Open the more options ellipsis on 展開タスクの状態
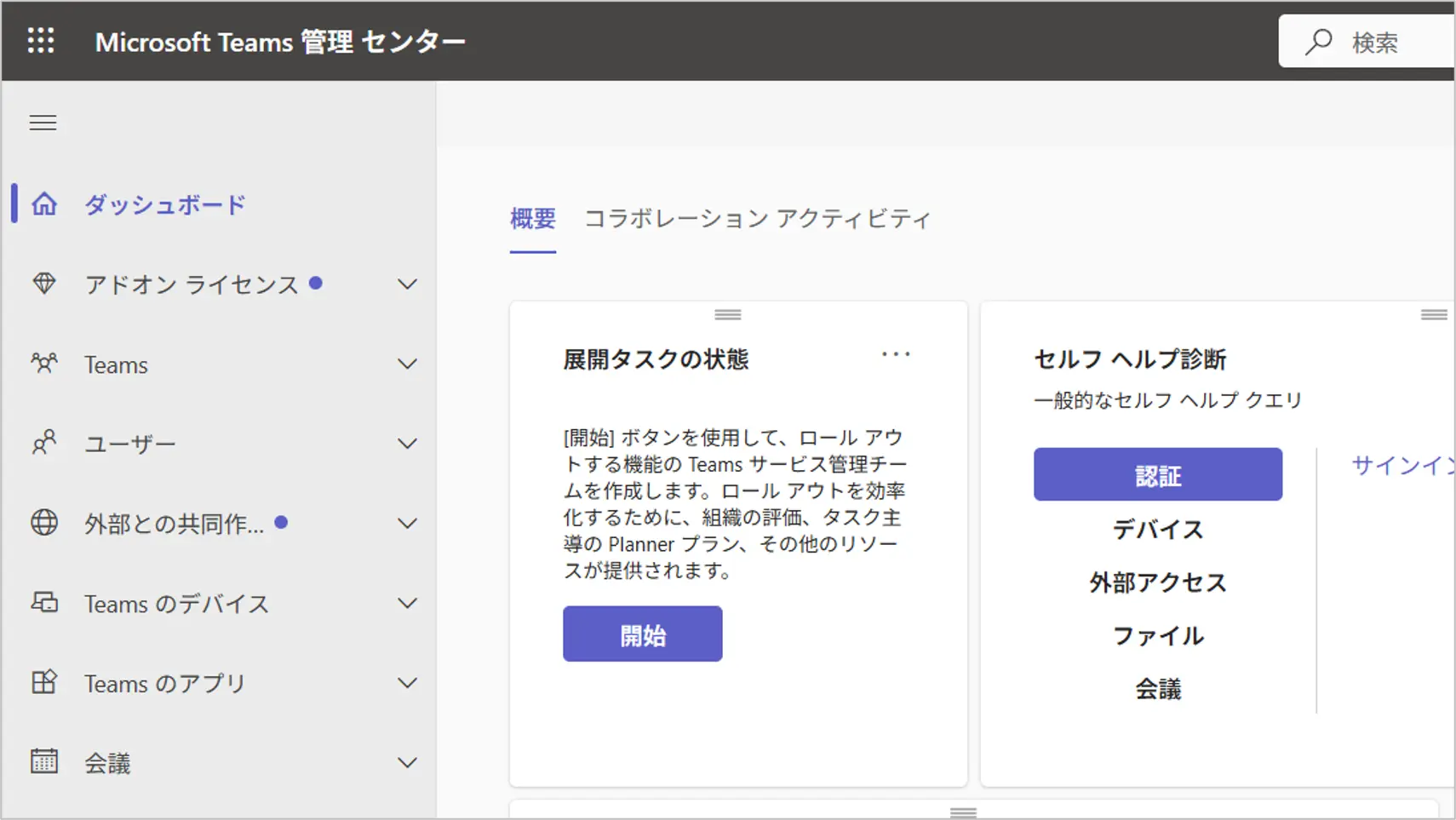The image size is (1456, 820). tap(896, 354)
